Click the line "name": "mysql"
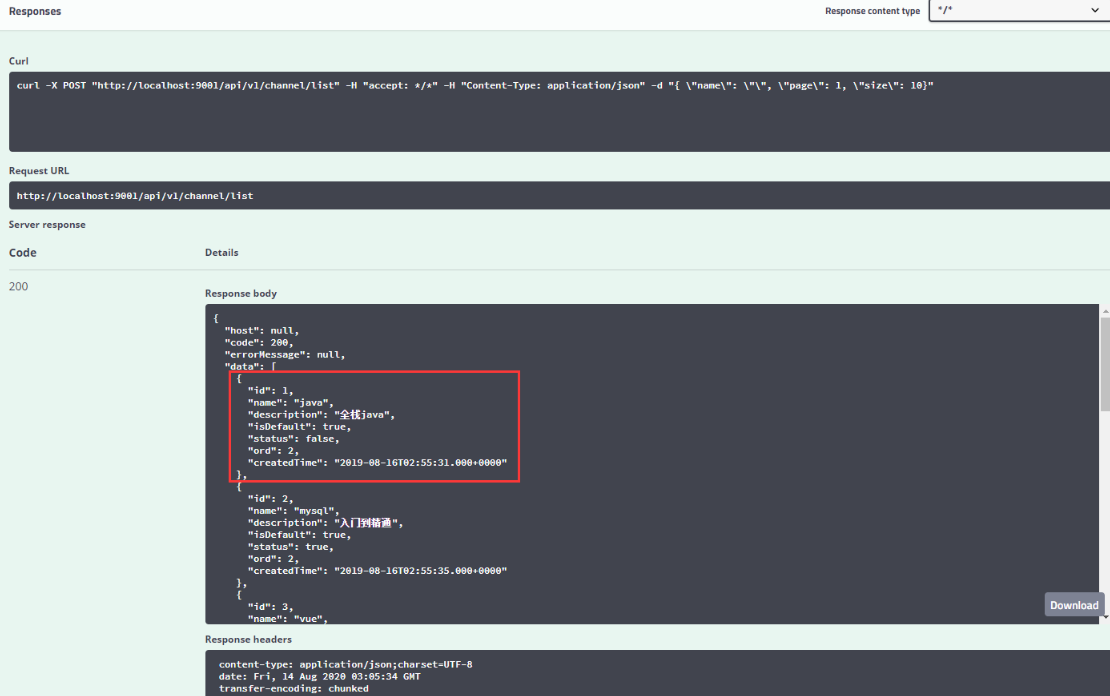This screenshot has height=696, width=1110. point(294,511)
